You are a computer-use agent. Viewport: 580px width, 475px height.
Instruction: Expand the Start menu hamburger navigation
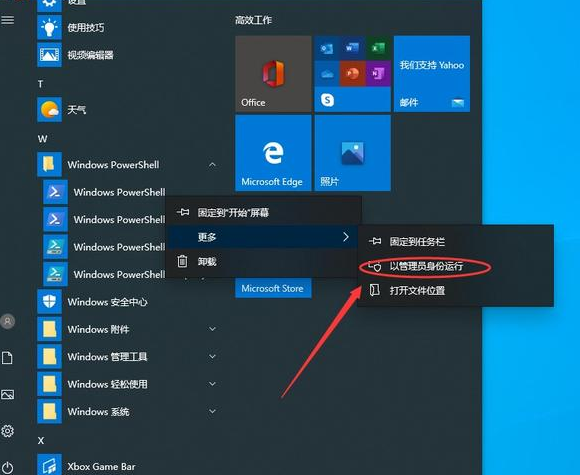pyautogui.click(x=8, y=20)
